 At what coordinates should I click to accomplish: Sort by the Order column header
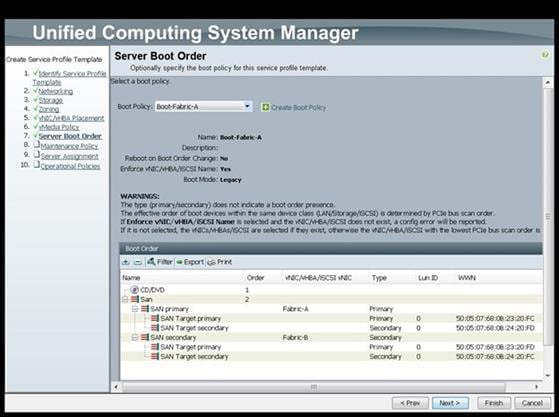pyautogui.click(x=255, y=278)
